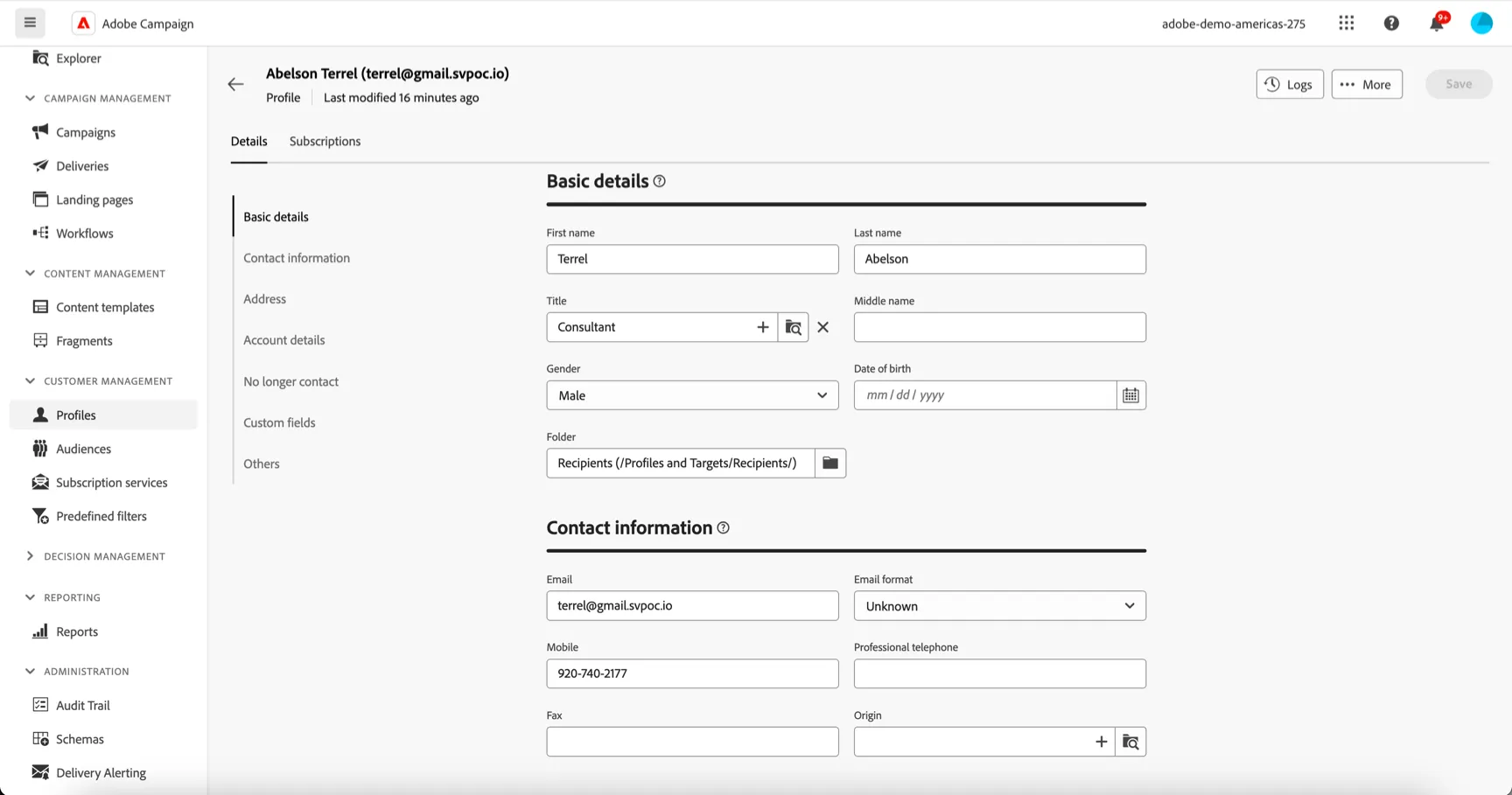
Task: Select the Details tab
Action: click(249, 141)
